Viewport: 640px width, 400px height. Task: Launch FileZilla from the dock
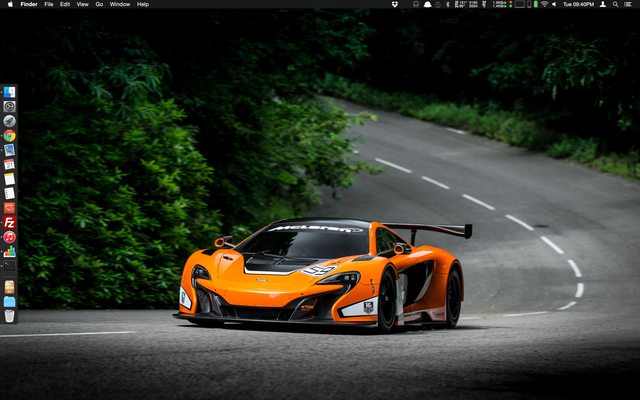[x=9, y=222]
